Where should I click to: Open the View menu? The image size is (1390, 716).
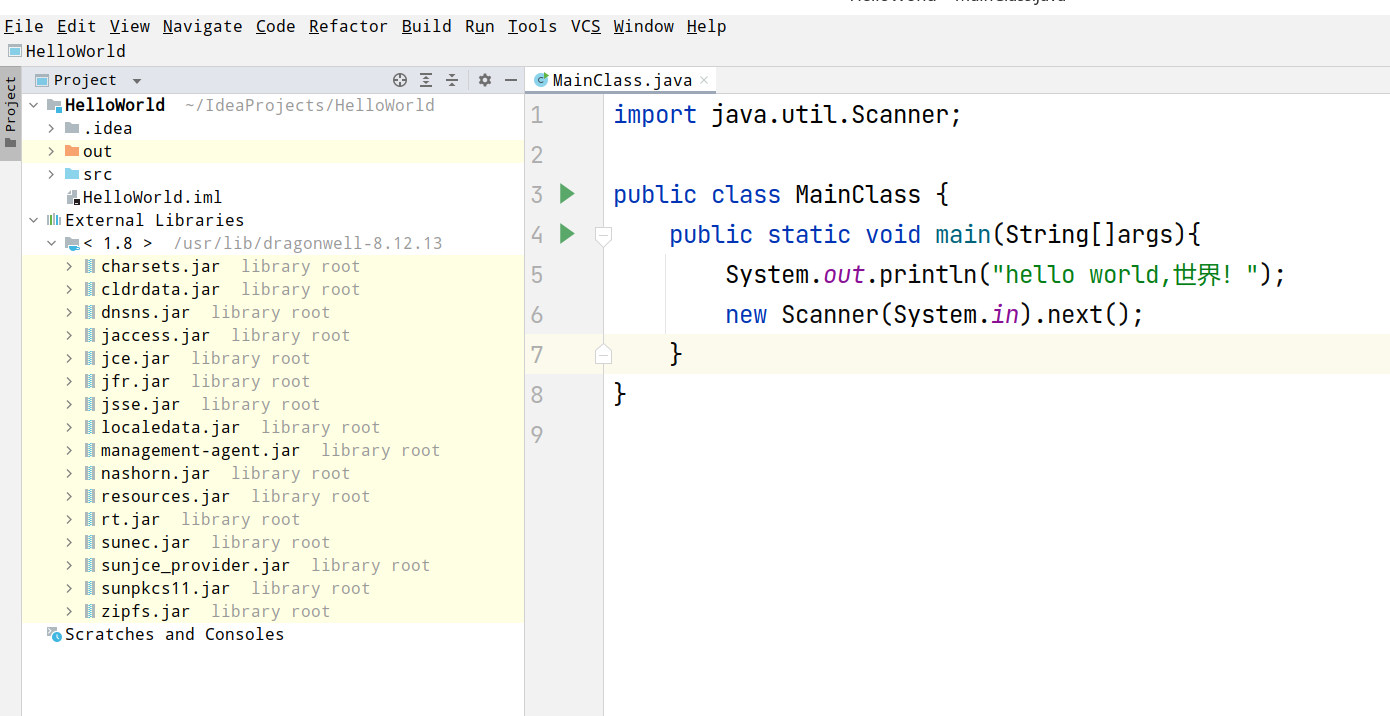[x=130, y=26]
